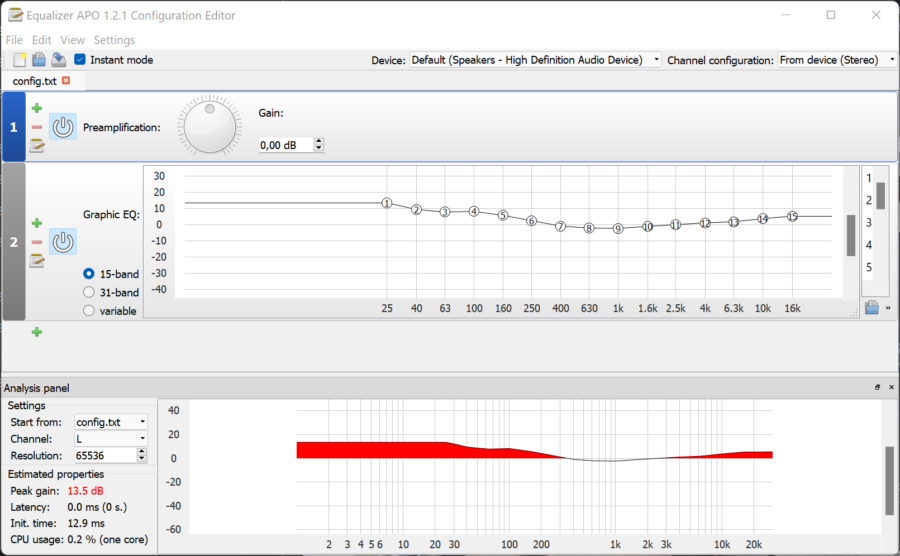Open the Device dropdown
This screenshot has height=556, width=900.
(536, 60)
